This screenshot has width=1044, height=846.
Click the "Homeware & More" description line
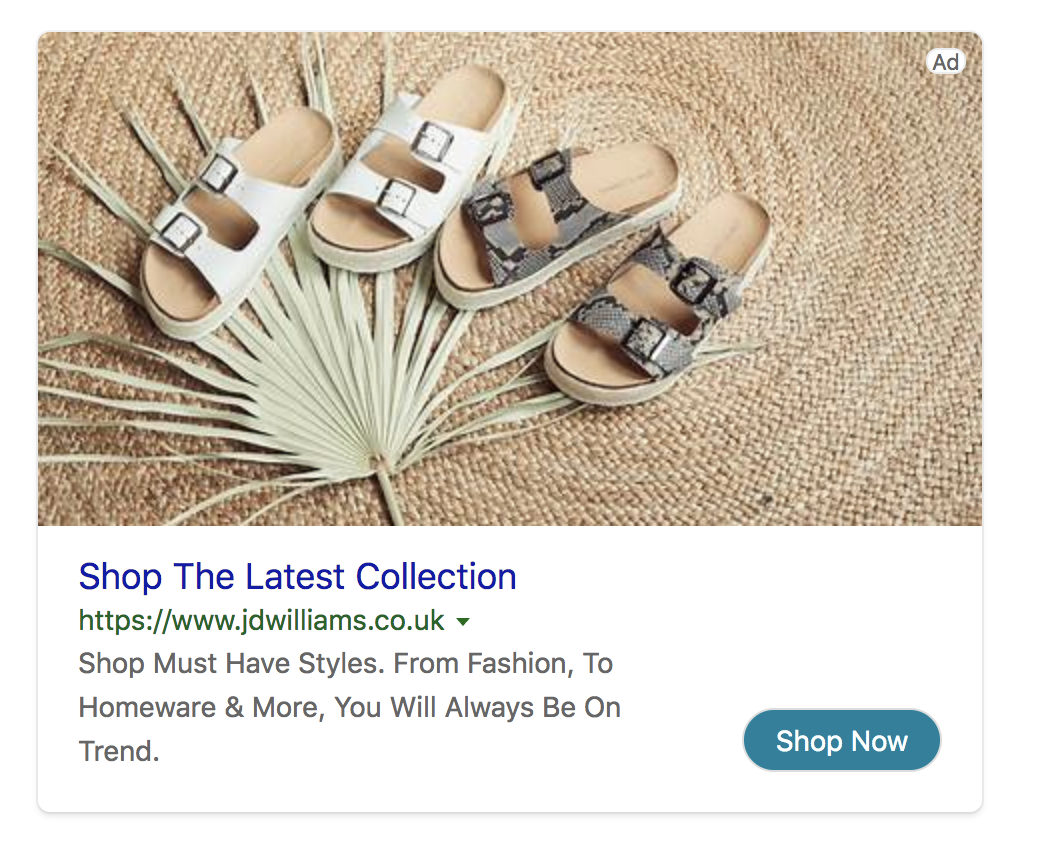pyautogui.click(x=350, y=708)
